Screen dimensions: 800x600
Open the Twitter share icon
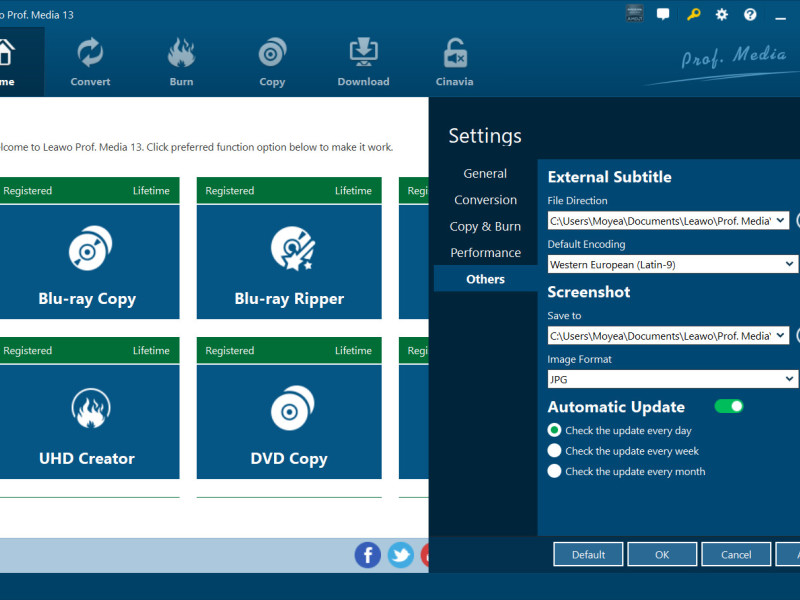[x=401, y=555]
